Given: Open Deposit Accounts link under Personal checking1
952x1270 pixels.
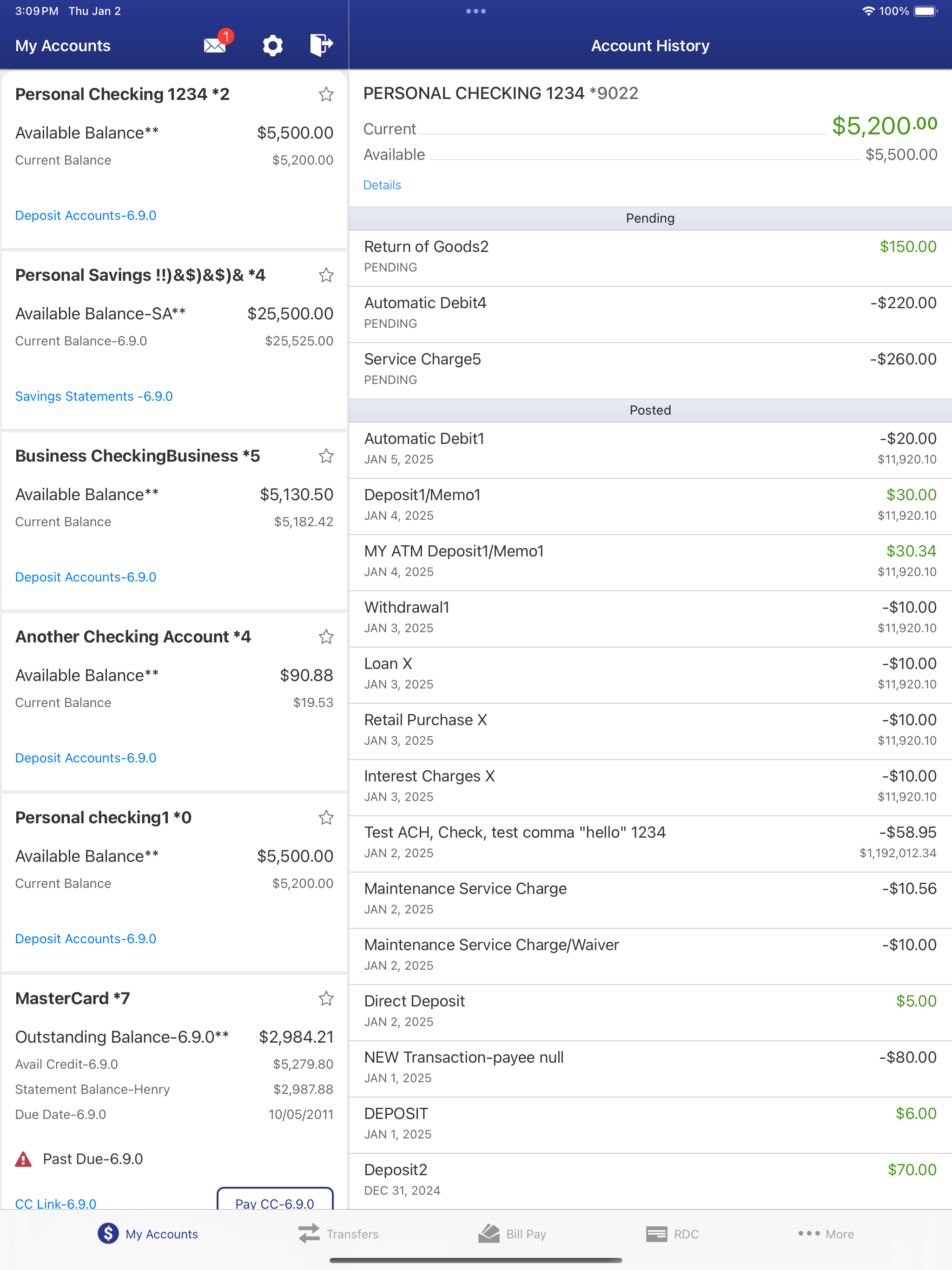Looking at the screenshot, I should click(x=86, y=939).
